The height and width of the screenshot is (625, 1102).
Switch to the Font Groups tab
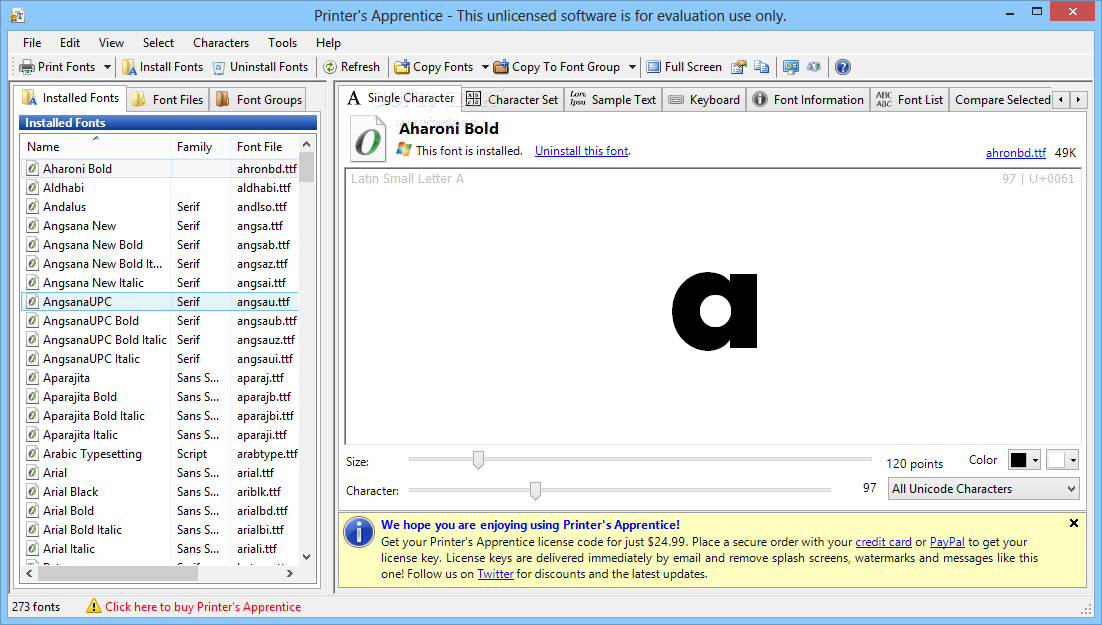pyautogui.click(x=259, y=100)
